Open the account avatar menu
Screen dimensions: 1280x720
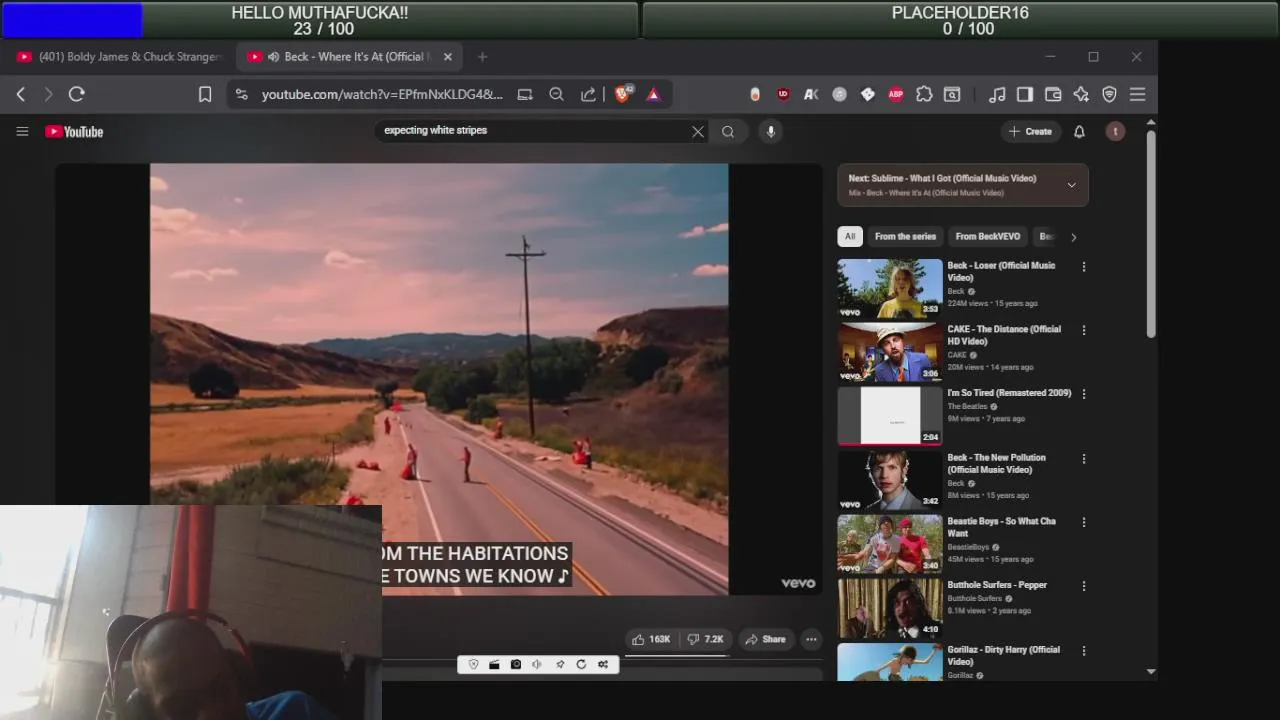click(1115, 131)
